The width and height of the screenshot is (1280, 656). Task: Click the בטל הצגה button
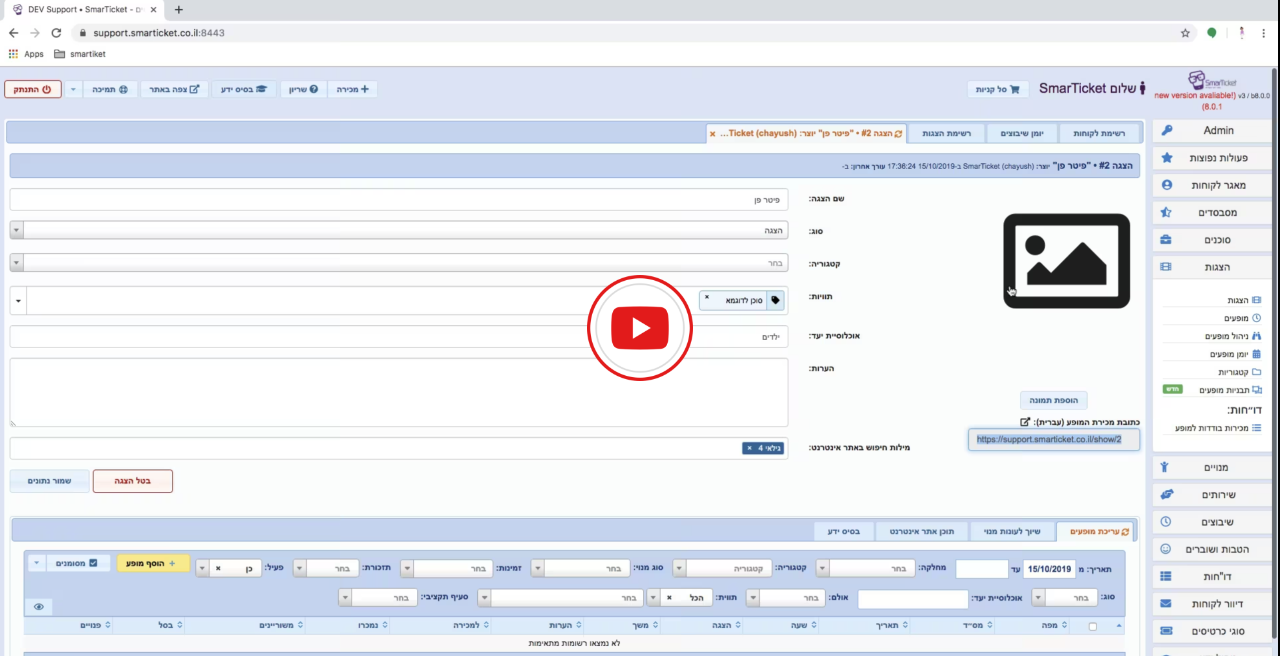[x=132, y=481]
